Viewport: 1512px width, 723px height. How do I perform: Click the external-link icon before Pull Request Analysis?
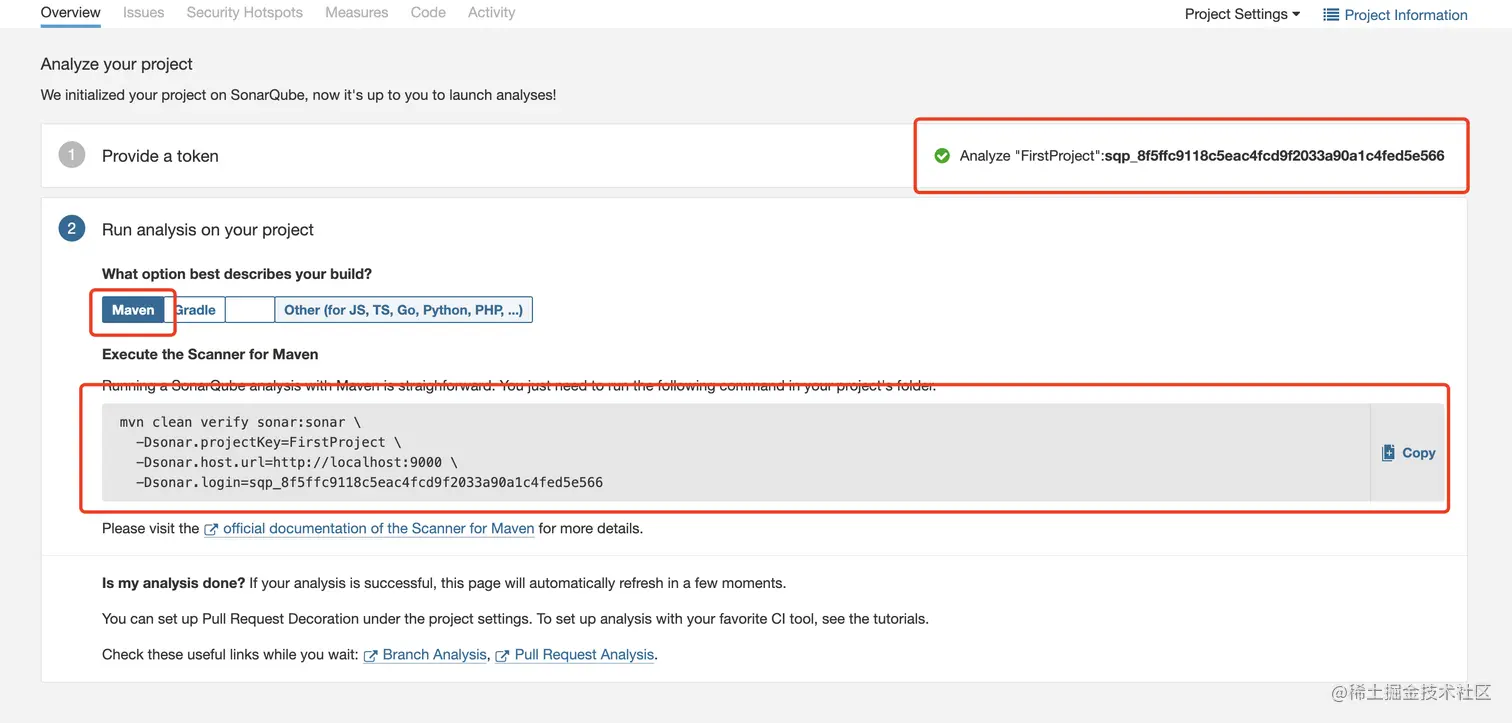502,656
